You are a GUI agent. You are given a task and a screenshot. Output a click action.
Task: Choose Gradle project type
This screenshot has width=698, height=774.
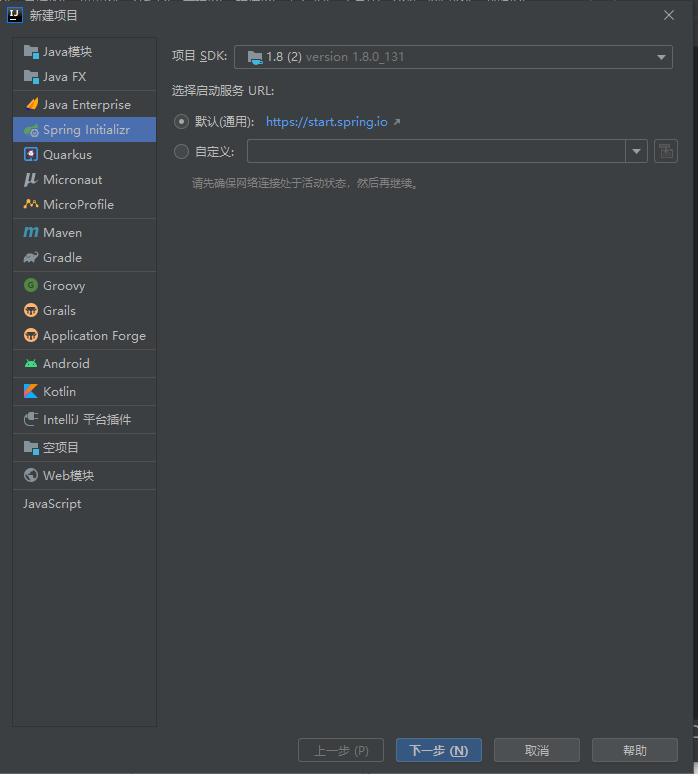point(84,258)
